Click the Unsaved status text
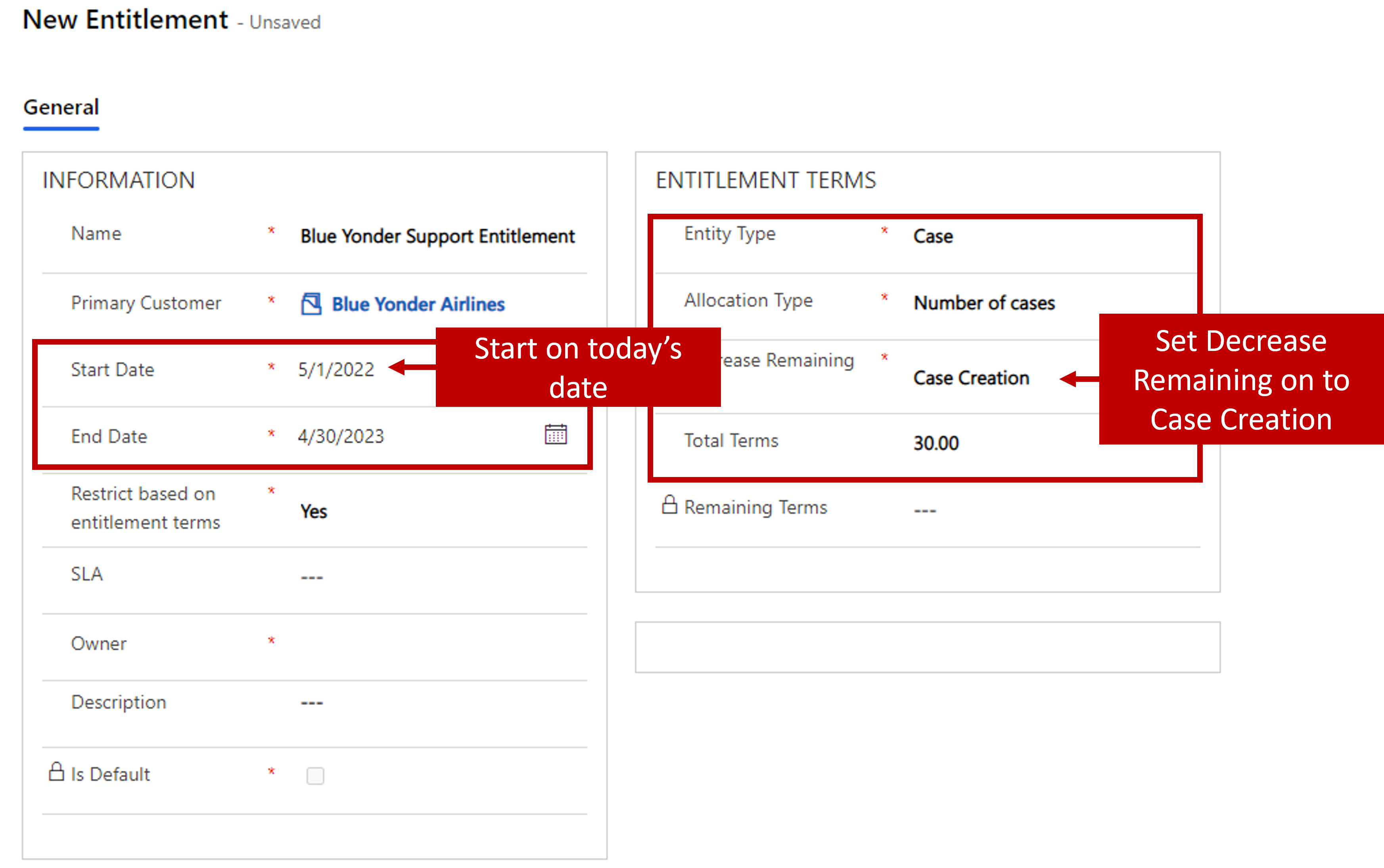 coord(285,22)
